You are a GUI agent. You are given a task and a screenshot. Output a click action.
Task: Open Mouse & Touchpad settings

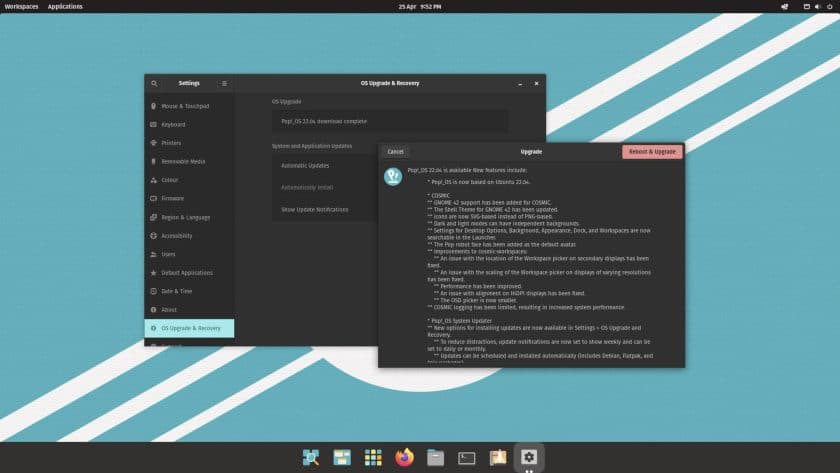click(189, 106)
